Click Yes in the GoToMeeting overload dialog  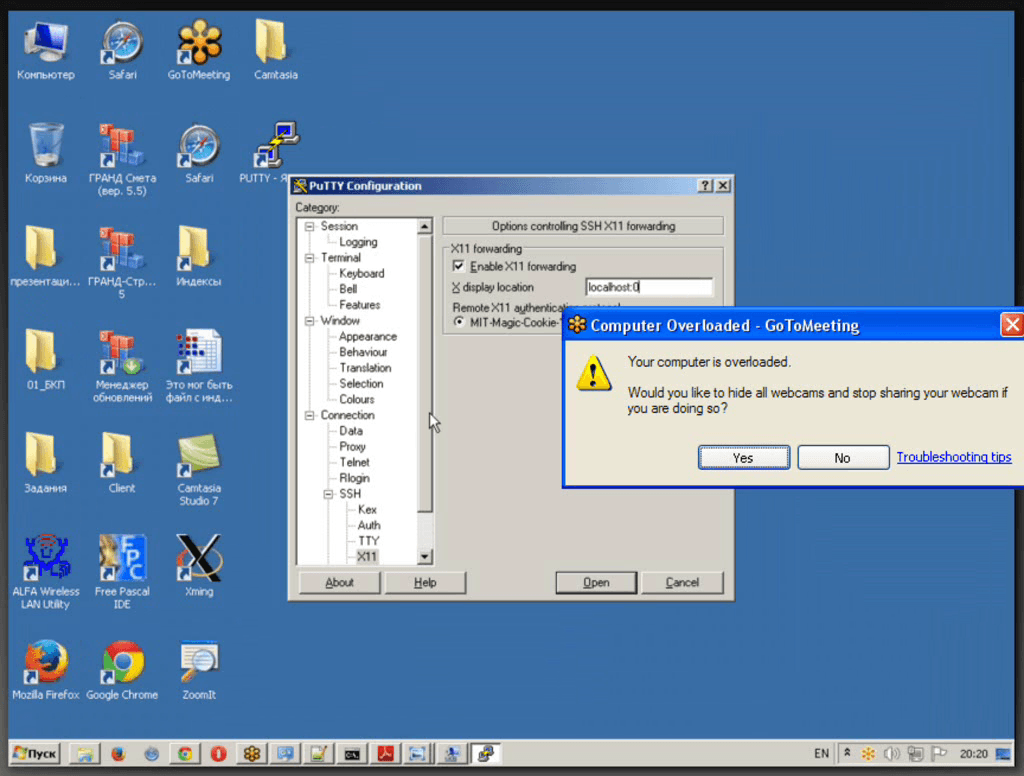pos(744,457)
